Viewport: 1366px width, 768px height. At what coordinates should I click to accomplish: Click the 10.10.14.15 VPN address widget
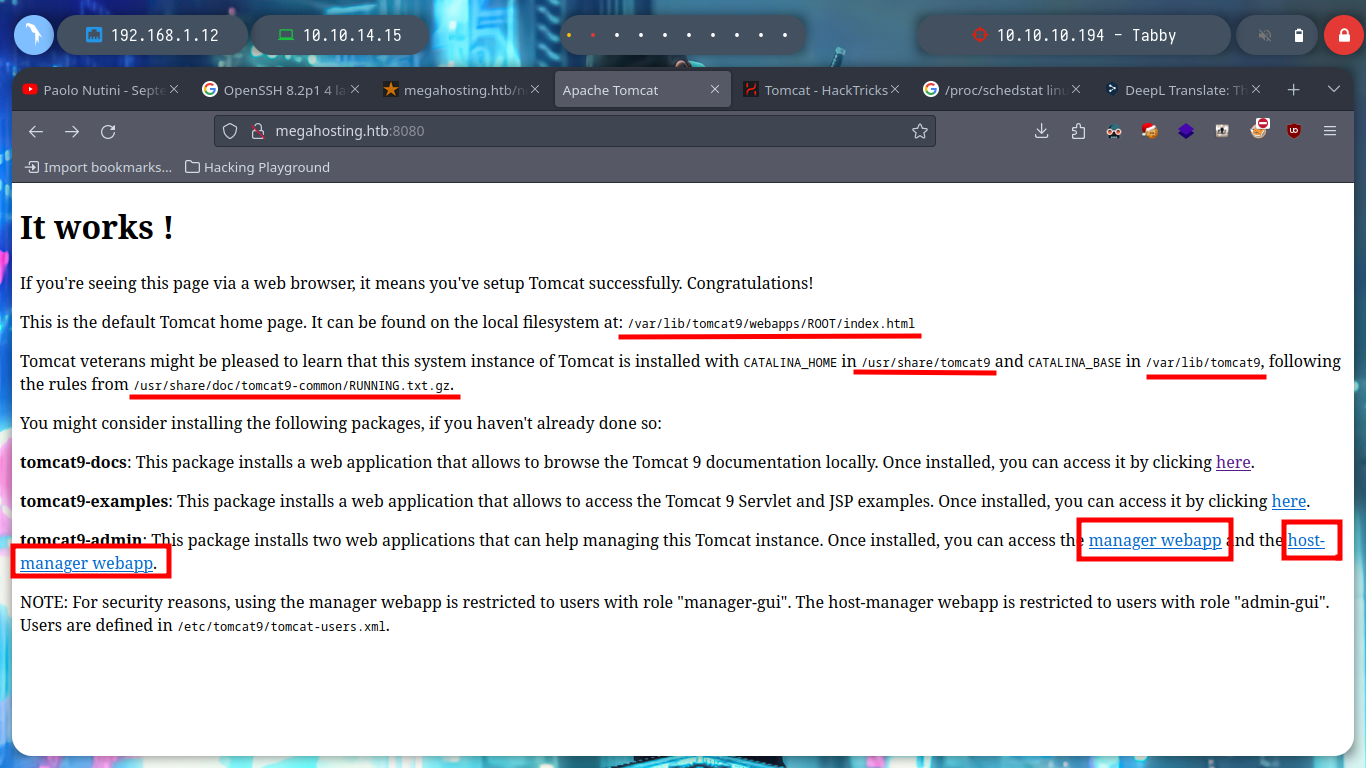[x=339, y=35]
